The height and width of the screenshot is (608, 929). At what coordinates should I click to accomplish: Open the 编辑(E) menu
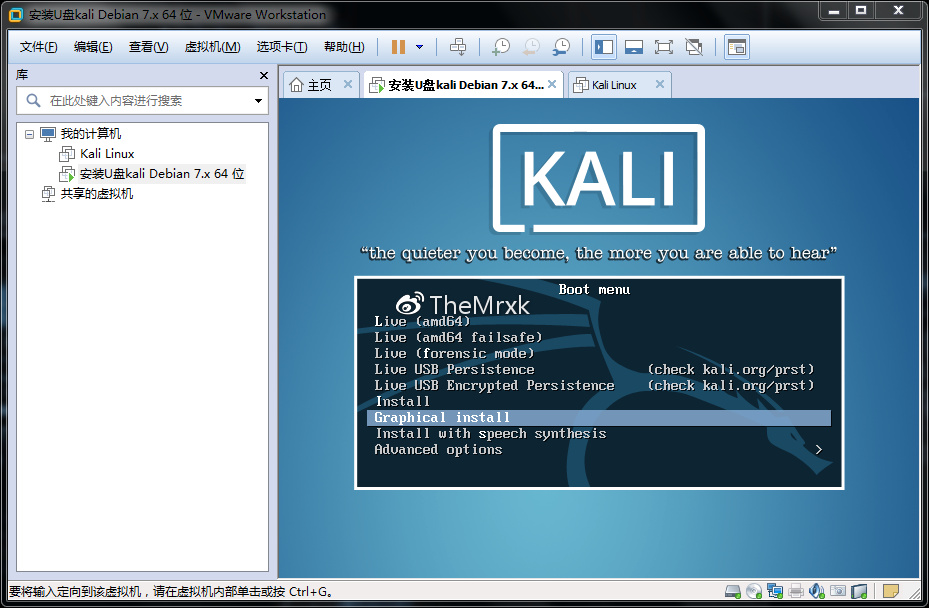93,47
